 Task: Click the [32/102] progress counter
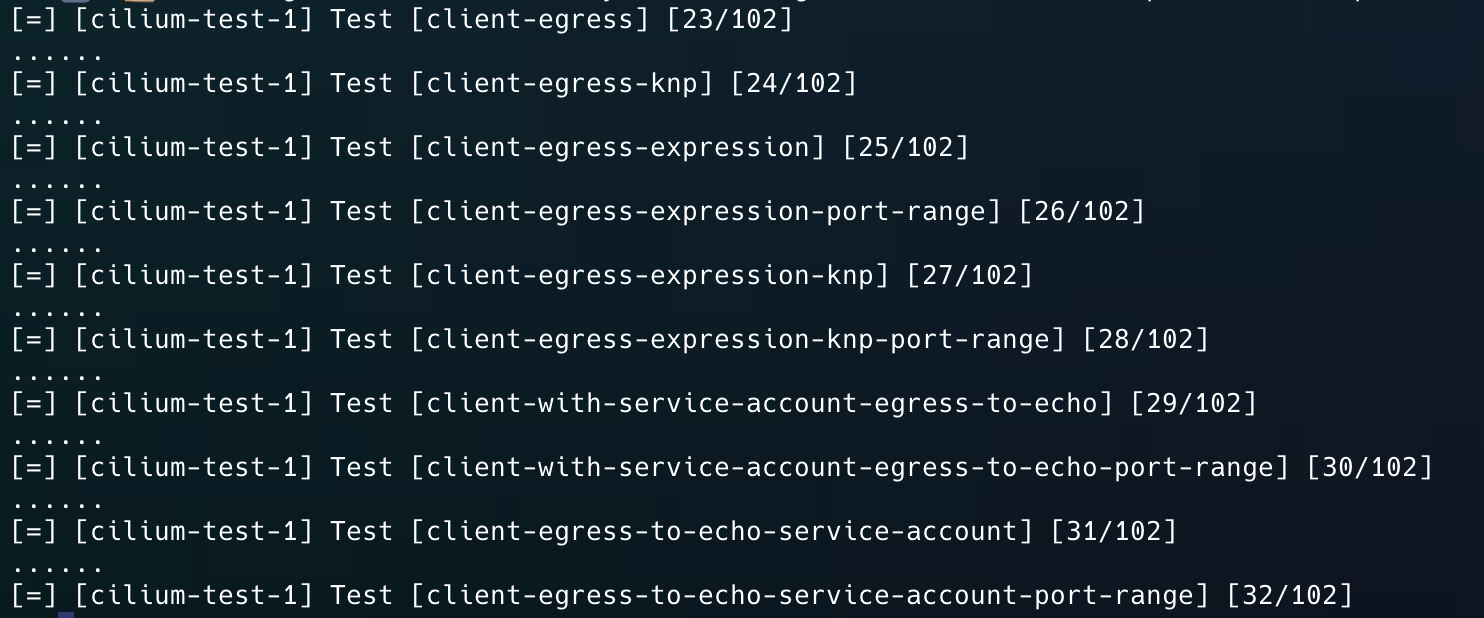1290,595
